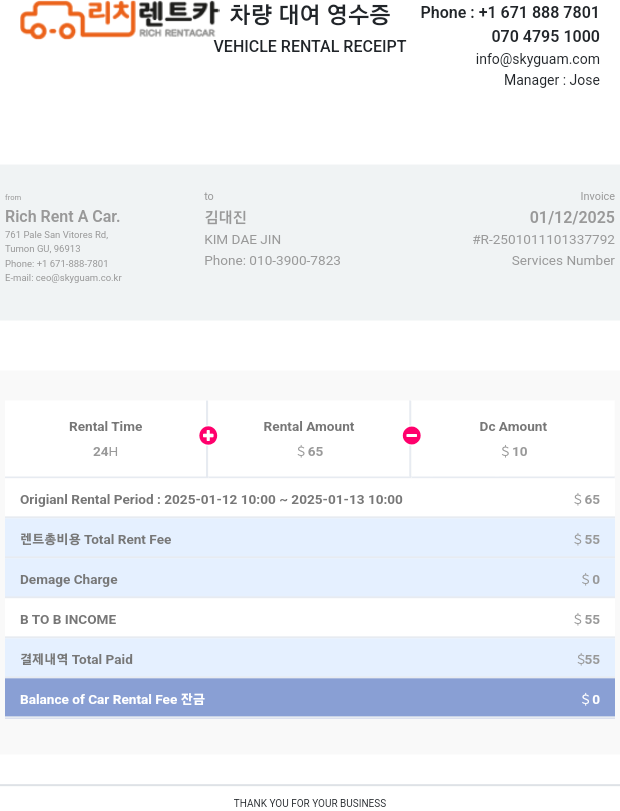Click the Total Rent Fee row
620x811 pixels.
(x=310, y=538)
